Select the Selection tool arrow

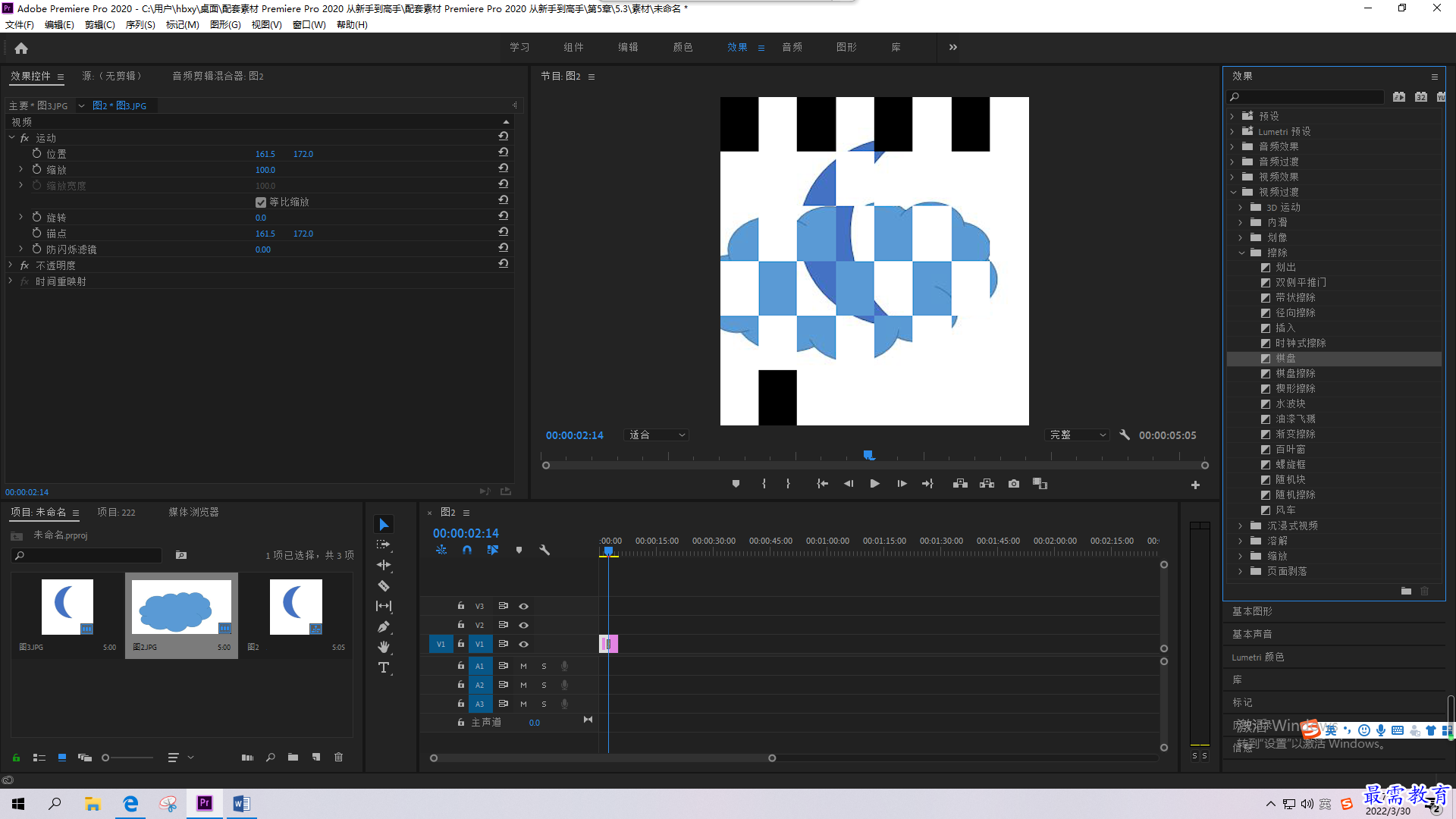coord(384,525)
